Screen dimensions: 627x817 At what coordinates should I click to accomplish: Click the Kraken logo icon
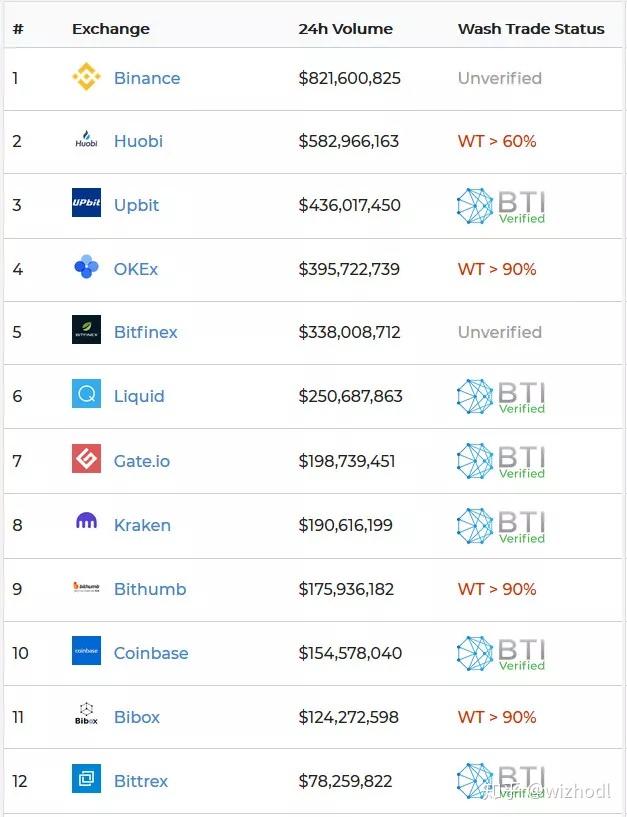[x=87, y=523]
